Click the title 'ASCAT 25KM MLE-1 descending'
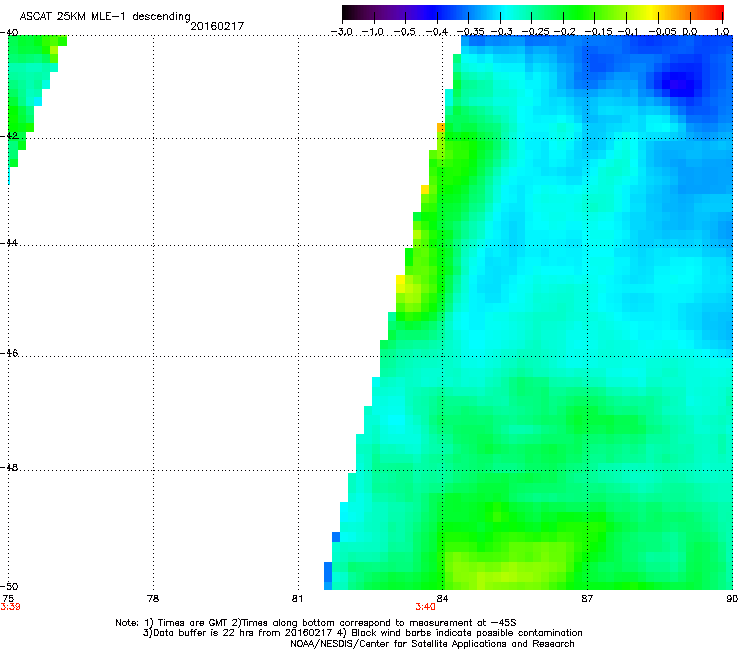740x650 pixels. coord(105,16)
